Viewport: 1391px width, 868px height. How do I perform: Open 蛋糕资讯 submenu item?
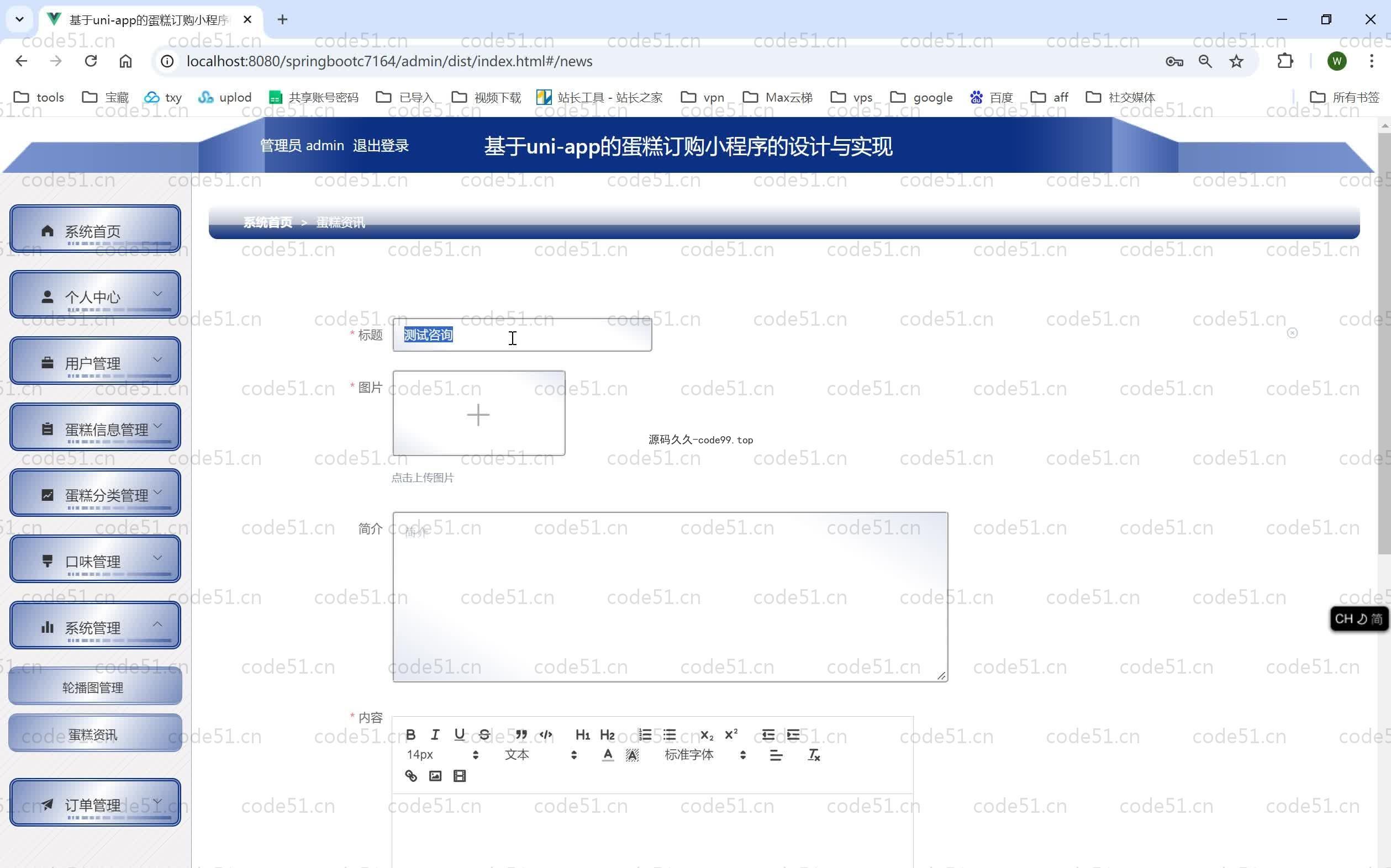[x=96, y=734]
